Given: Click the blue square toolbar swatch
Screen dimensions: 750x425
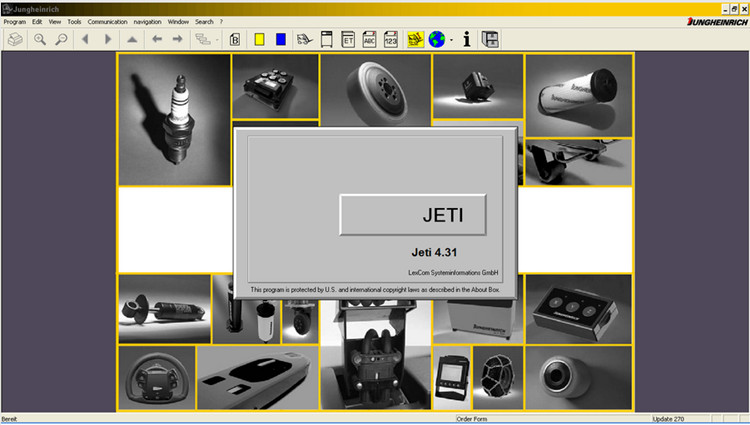Looking at the screenshot, I should [281, 39].
